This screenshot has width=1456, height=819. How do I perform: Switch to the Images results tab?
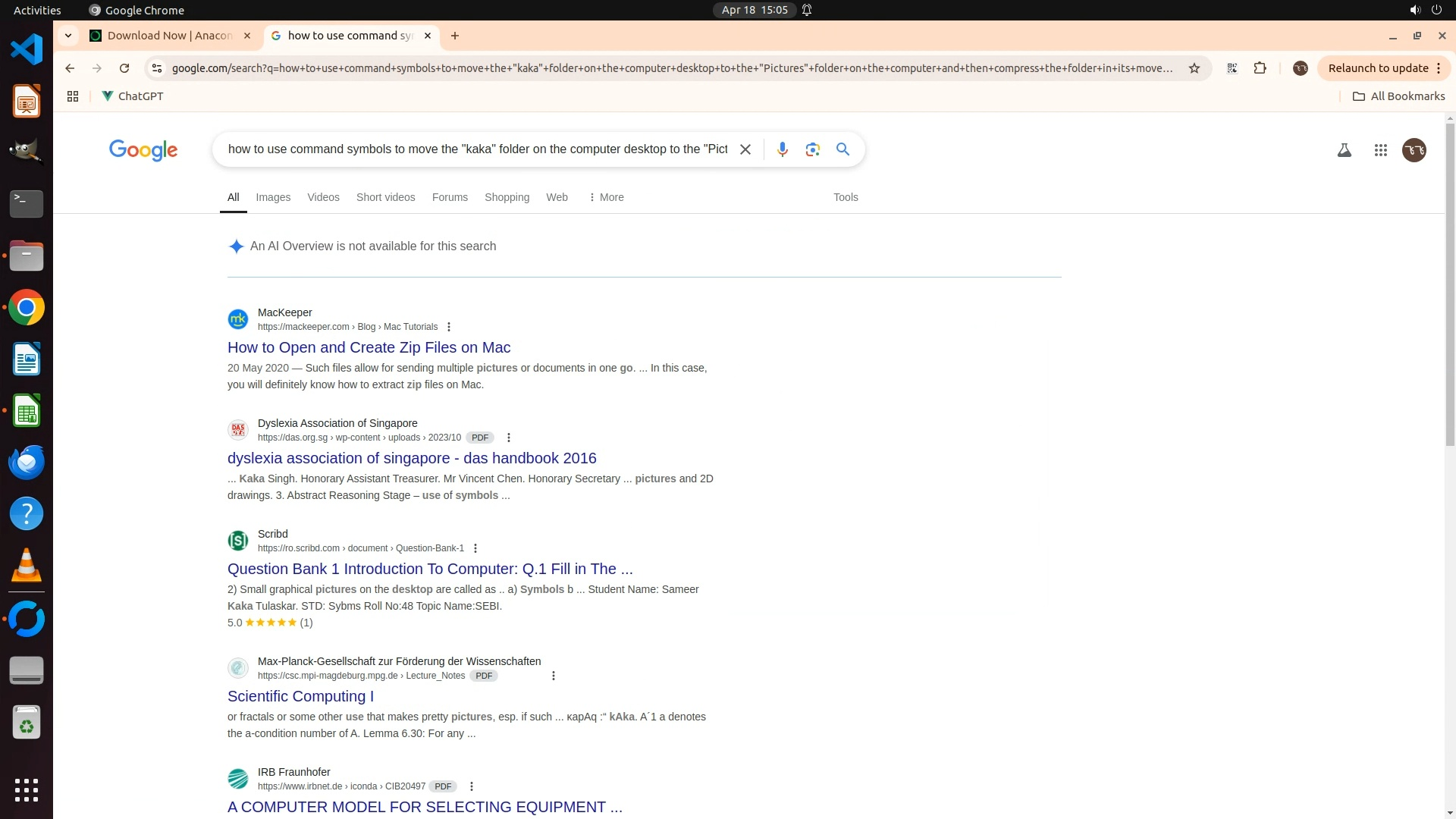273,197
